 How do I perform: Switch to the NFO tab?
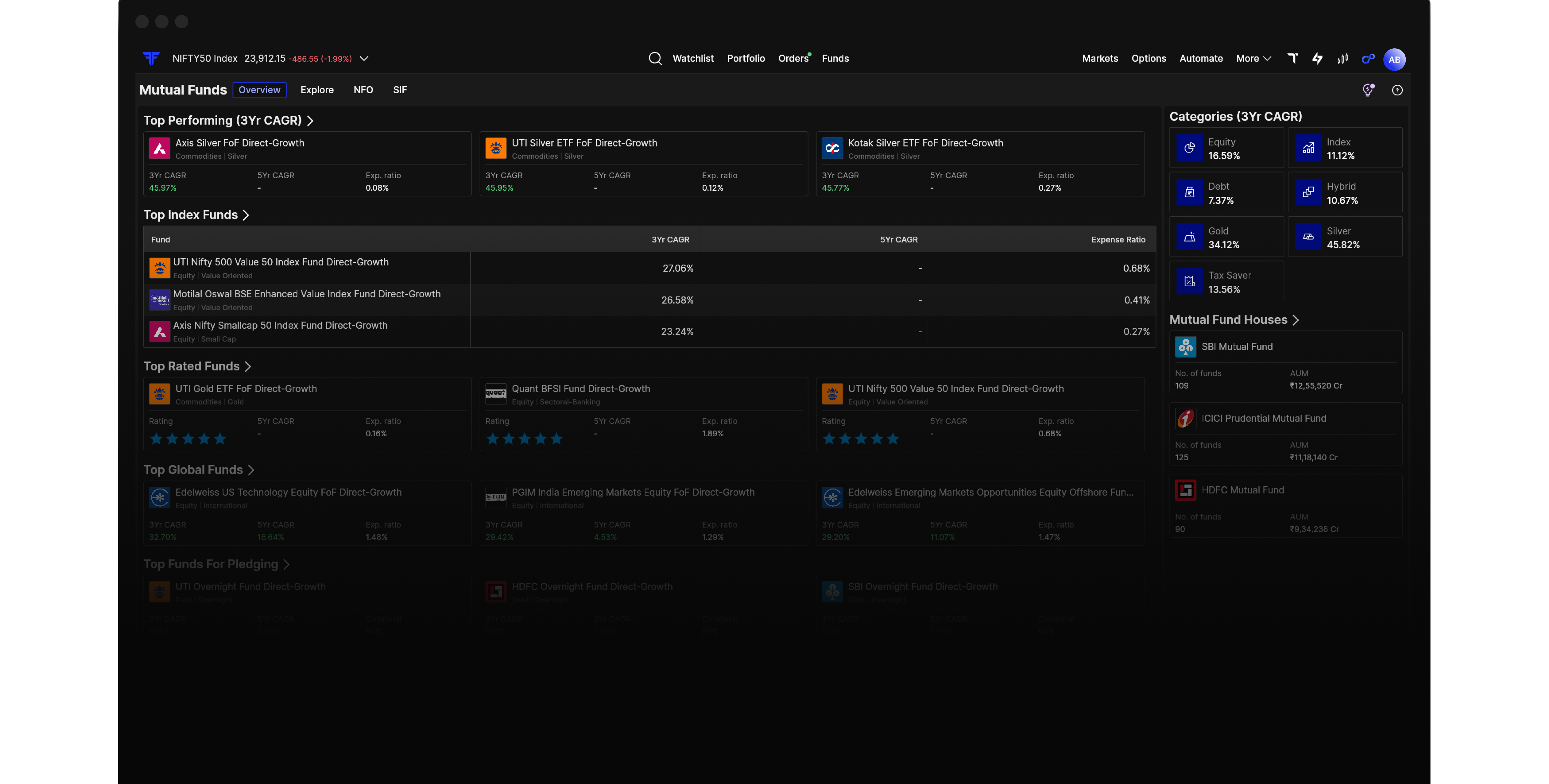[x=363, y=90]
